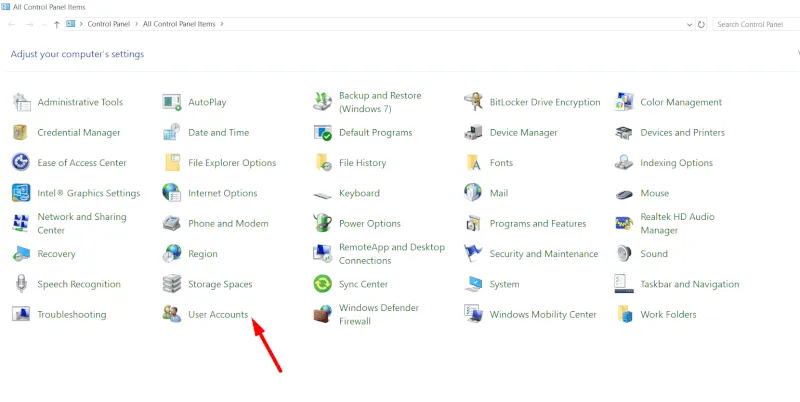Open the Taskbar and Navigation link
The height and width of the screenshot is (402, 800).
point(690,284)
